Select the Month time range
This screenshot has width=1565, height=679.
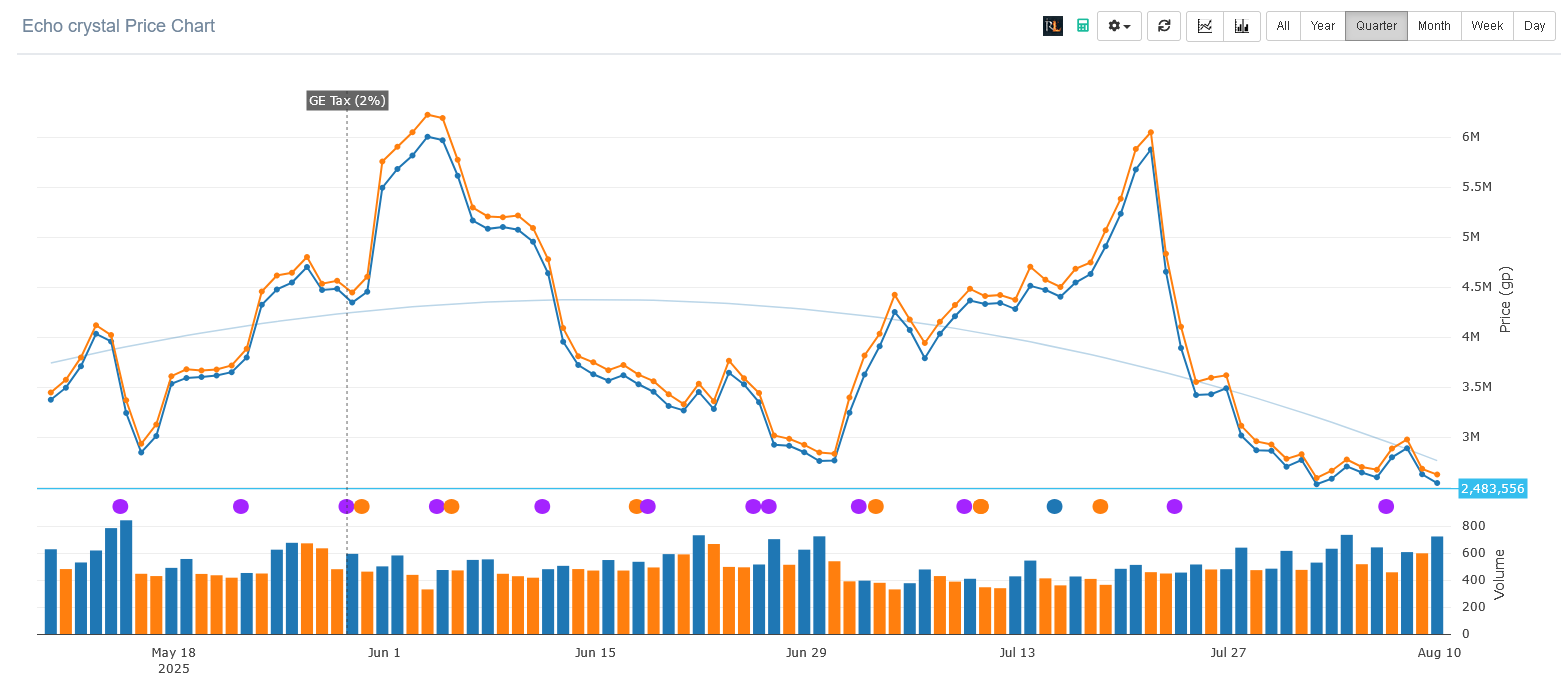pos(1434,26)
